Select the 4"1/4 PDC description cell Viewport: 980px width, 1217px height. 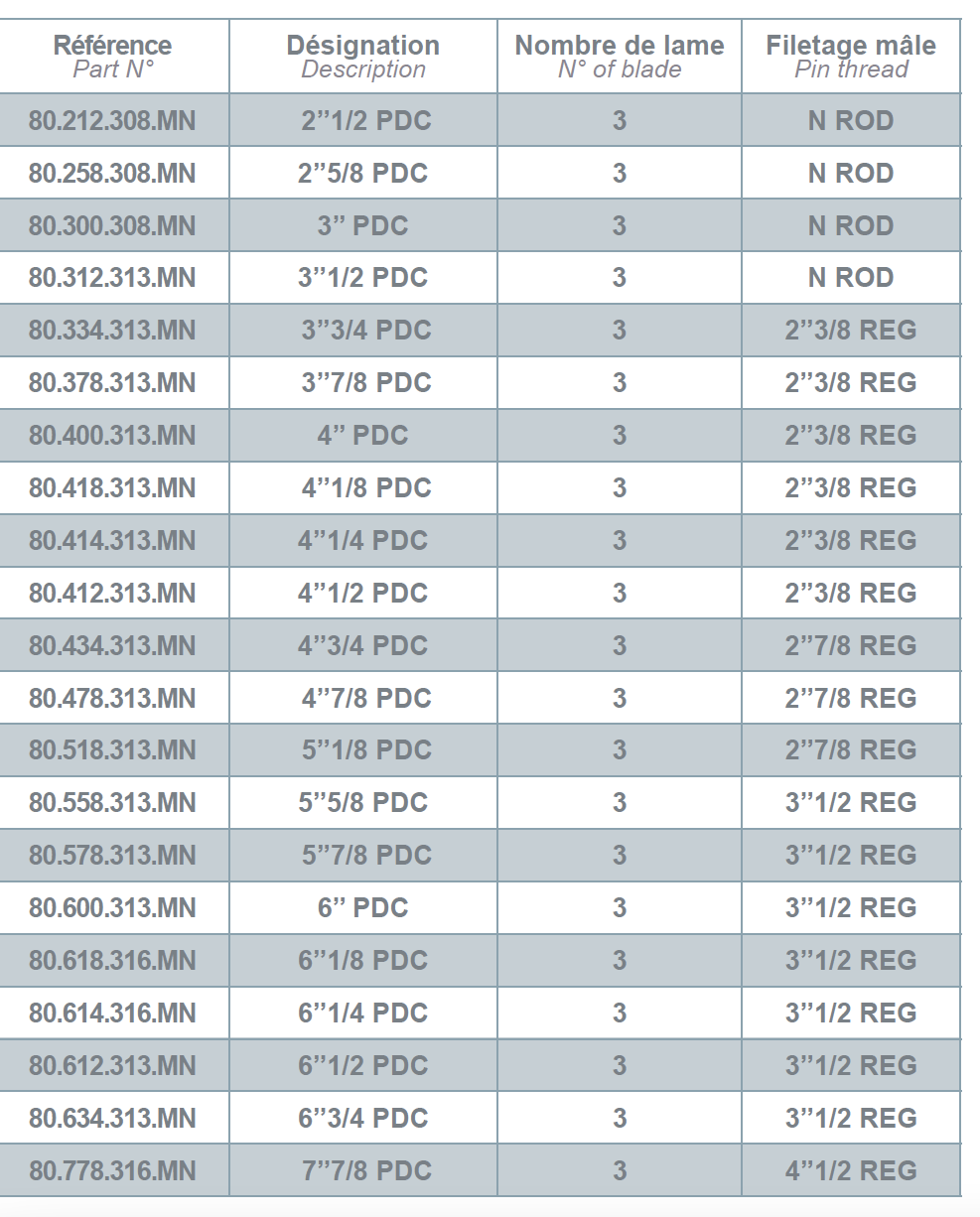(363, 541)
